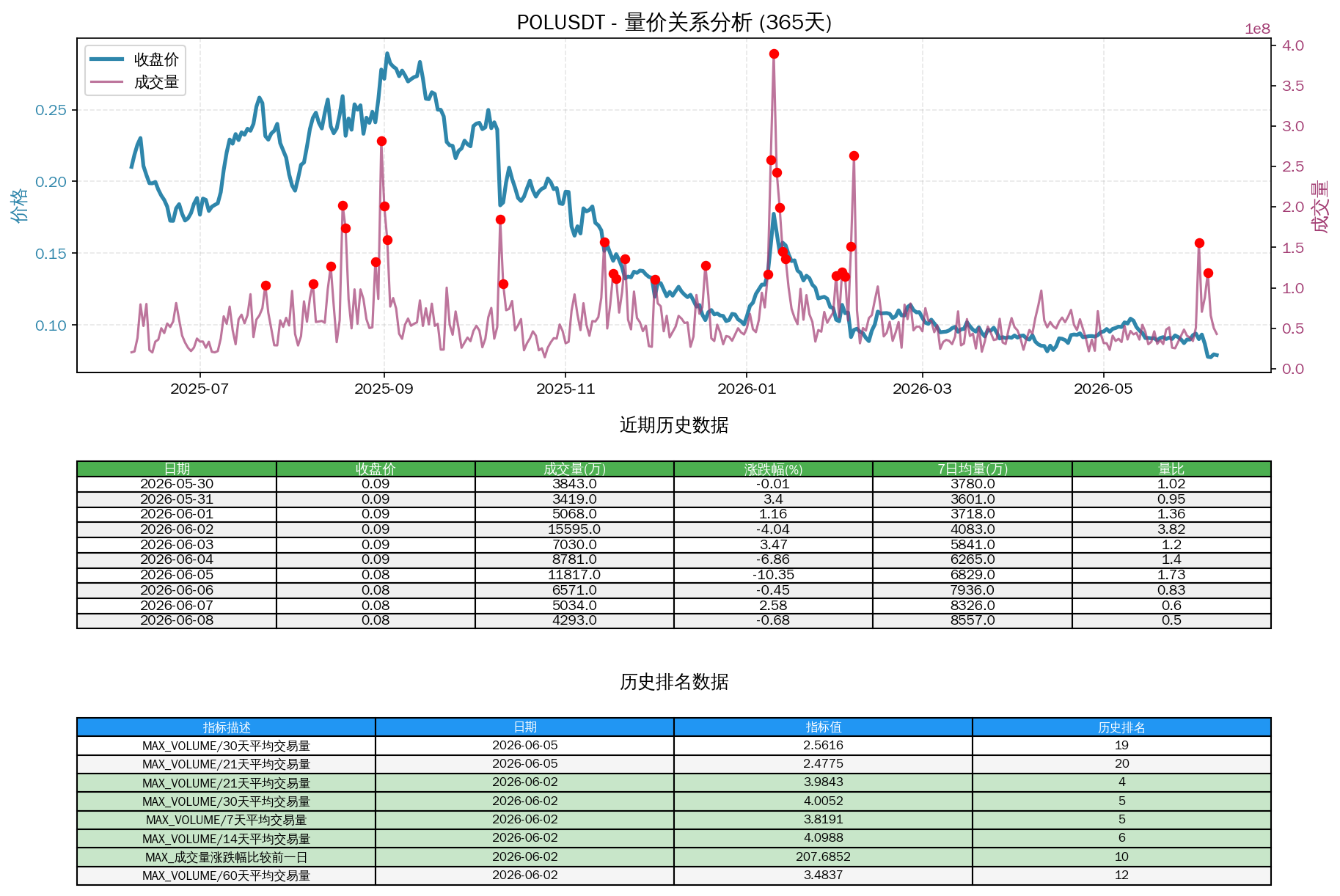Screen dimensions: 1340x896
Task: Click the green 涨跌幅(%) column header
Action: 773,469
